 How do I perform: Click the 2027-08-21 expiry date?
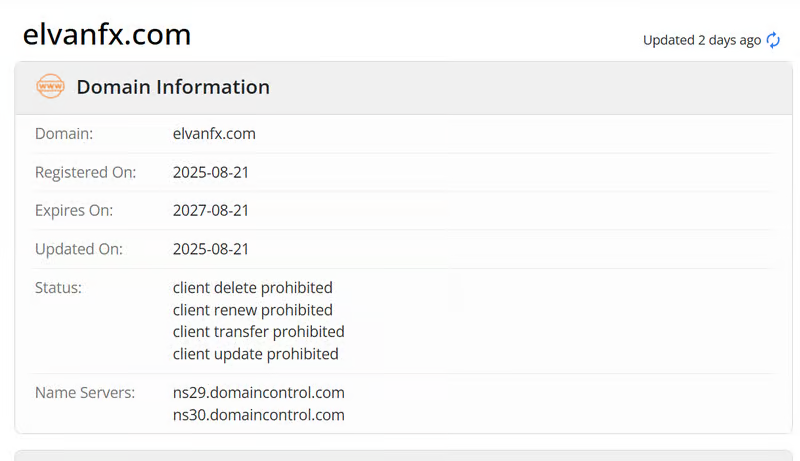[211, 210]
